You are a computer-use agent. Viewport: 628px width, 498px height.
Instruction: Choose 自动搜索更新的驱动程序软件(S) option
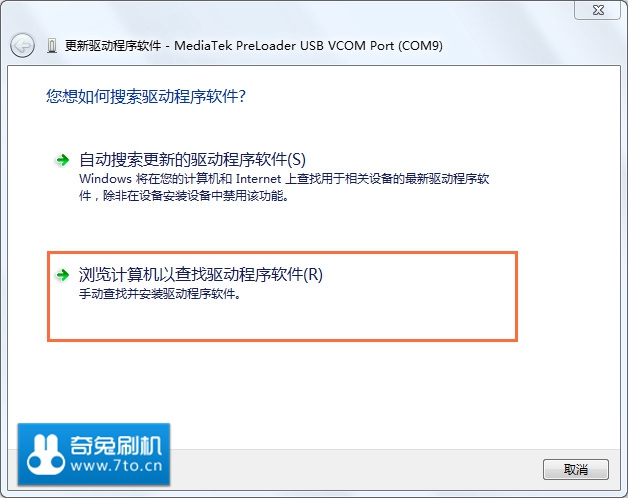(x=192, y=159)
